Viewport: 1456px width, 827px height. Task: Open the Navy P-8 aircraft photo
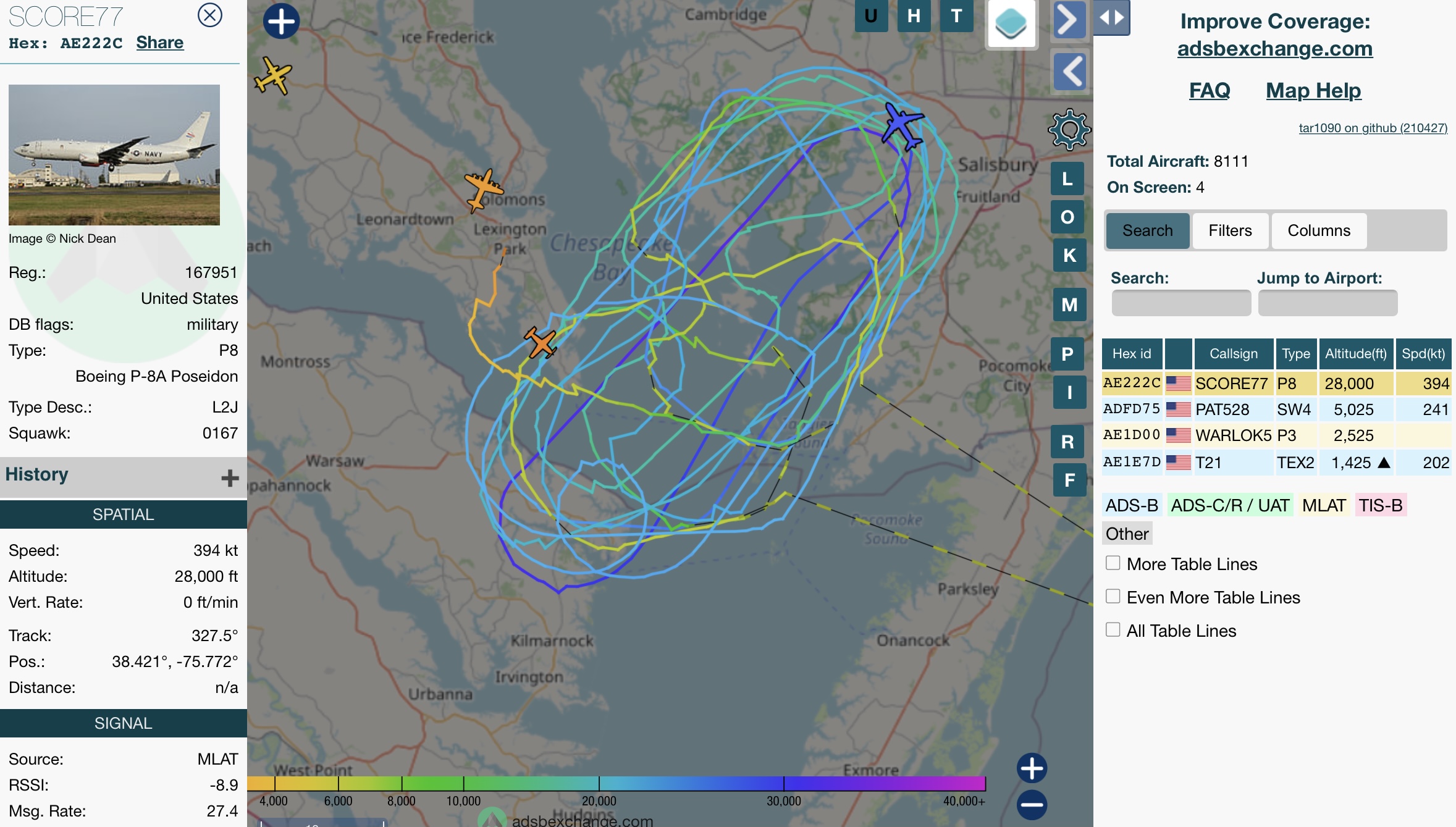(x=114, y=154)
